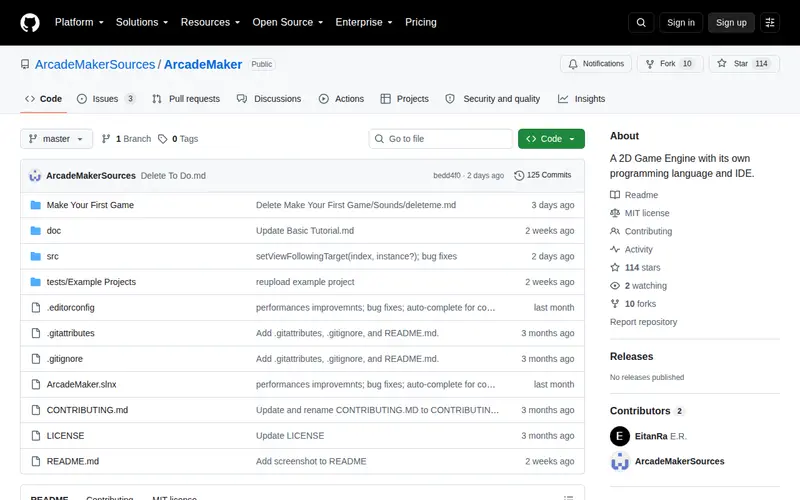800x500 pixels.
Task: Open the .gitignore file
Action: point(65,359)
